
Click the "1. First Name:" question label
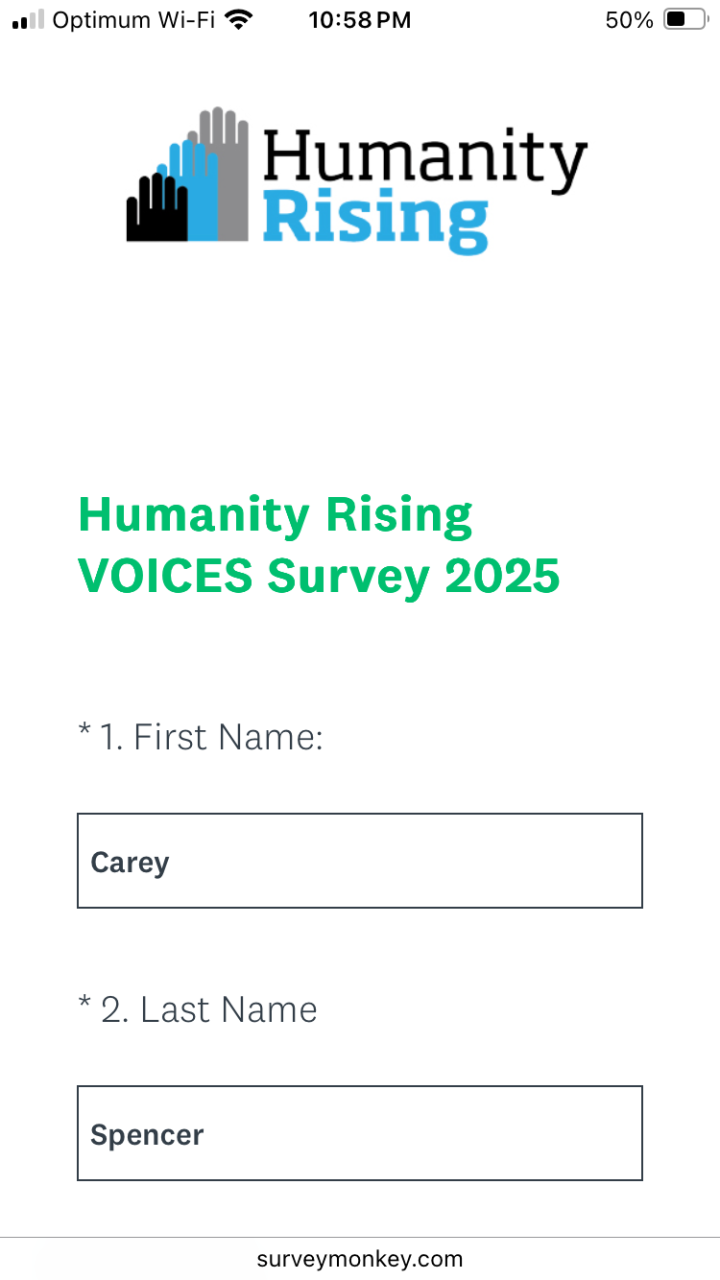[211, 738]
